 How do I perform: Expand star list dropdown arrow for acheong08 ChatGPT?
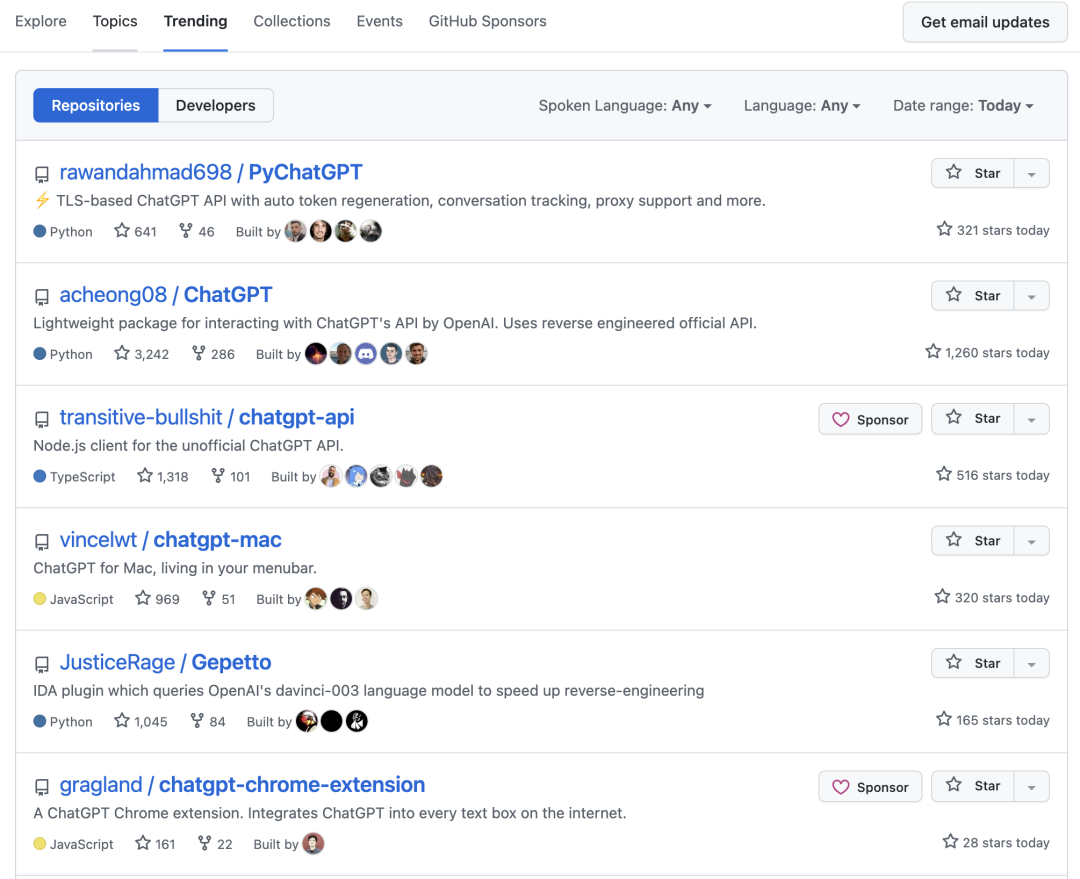pyautogui.click(x=1032, y=296)
